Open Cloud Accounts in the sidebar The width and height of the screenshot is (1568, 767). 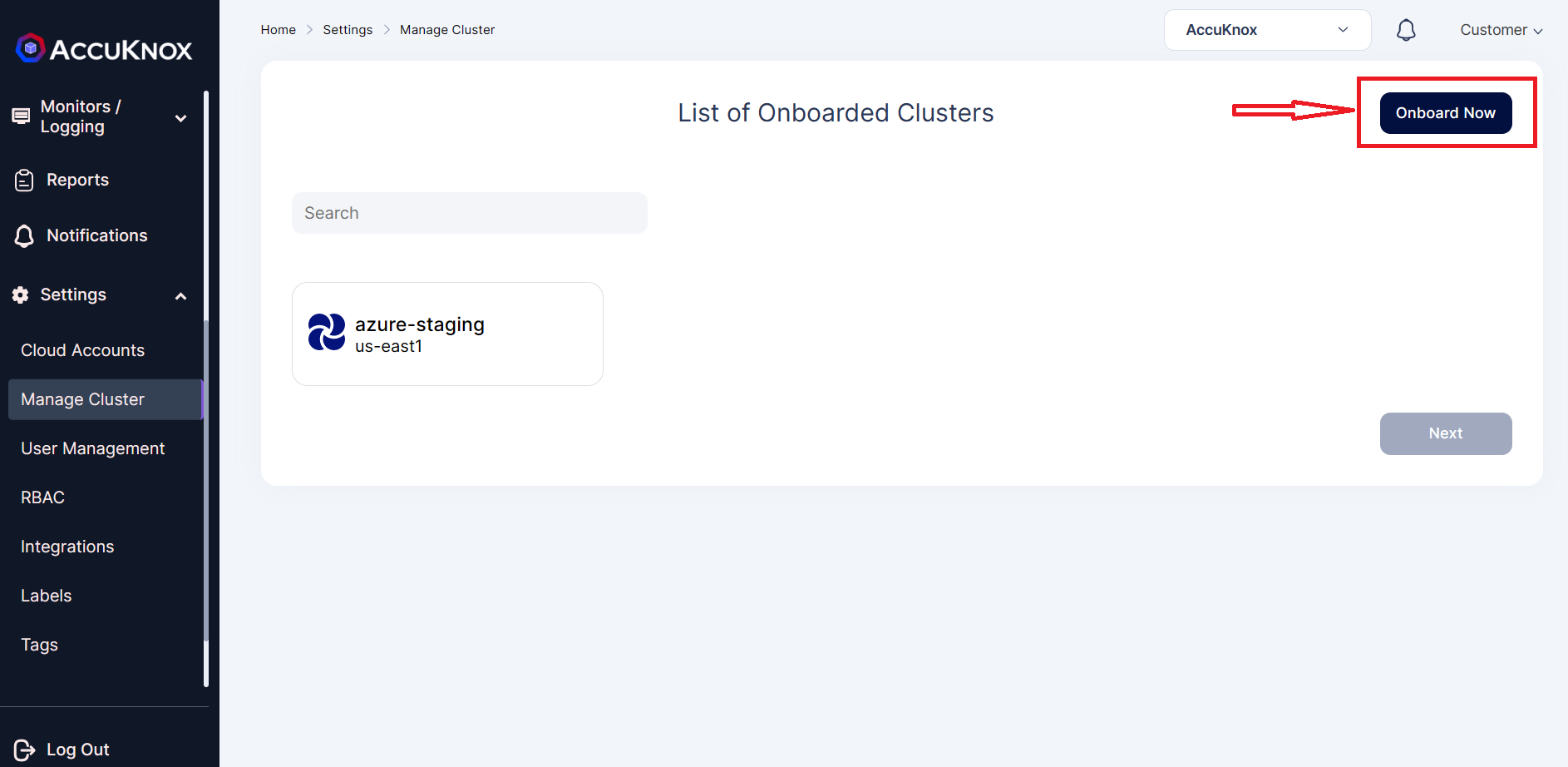pyautogui.click(x=83, y=350)
